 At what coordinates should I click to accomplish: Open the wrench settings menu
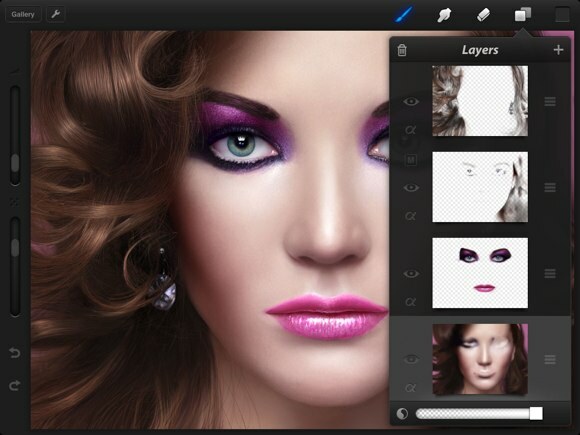(x=55, y=14)
